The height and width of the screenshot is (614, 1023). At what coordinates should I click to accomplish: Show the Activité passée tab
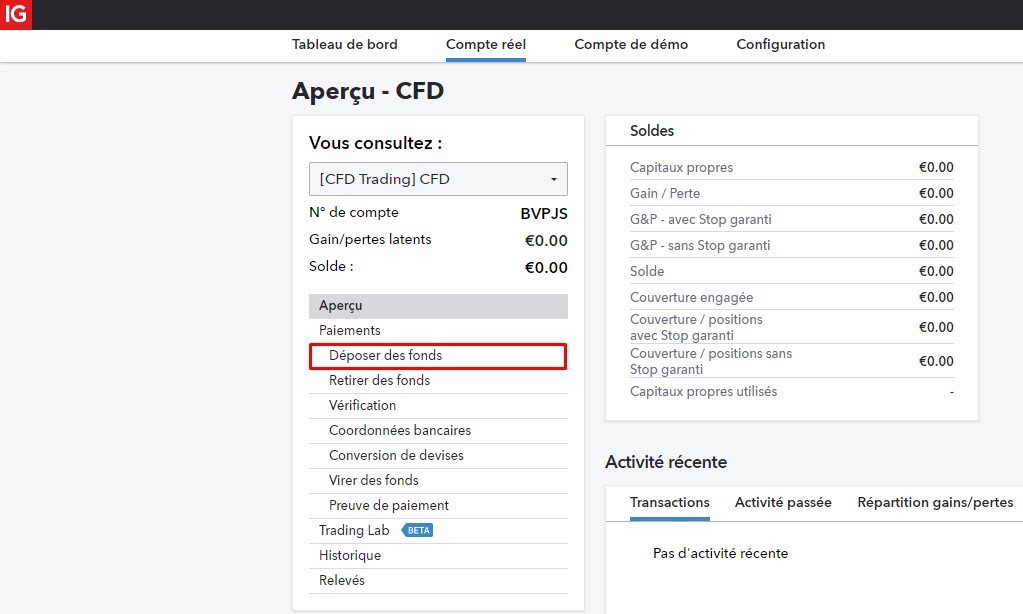783,502
